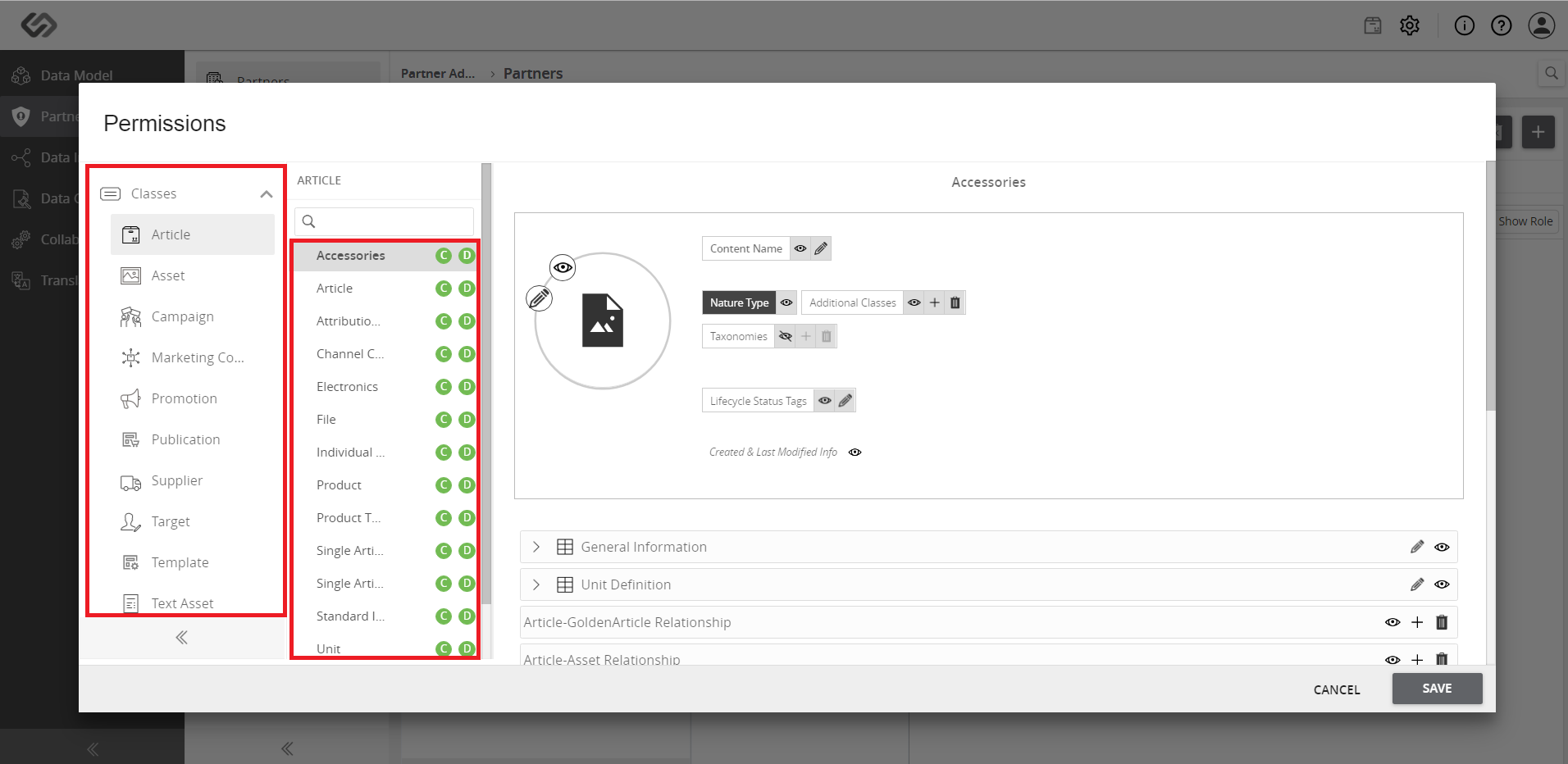The image size is (1568, 764).
Task: Expand the Unit Definition row
Action: pyautogui.click(x=536, y=584)
